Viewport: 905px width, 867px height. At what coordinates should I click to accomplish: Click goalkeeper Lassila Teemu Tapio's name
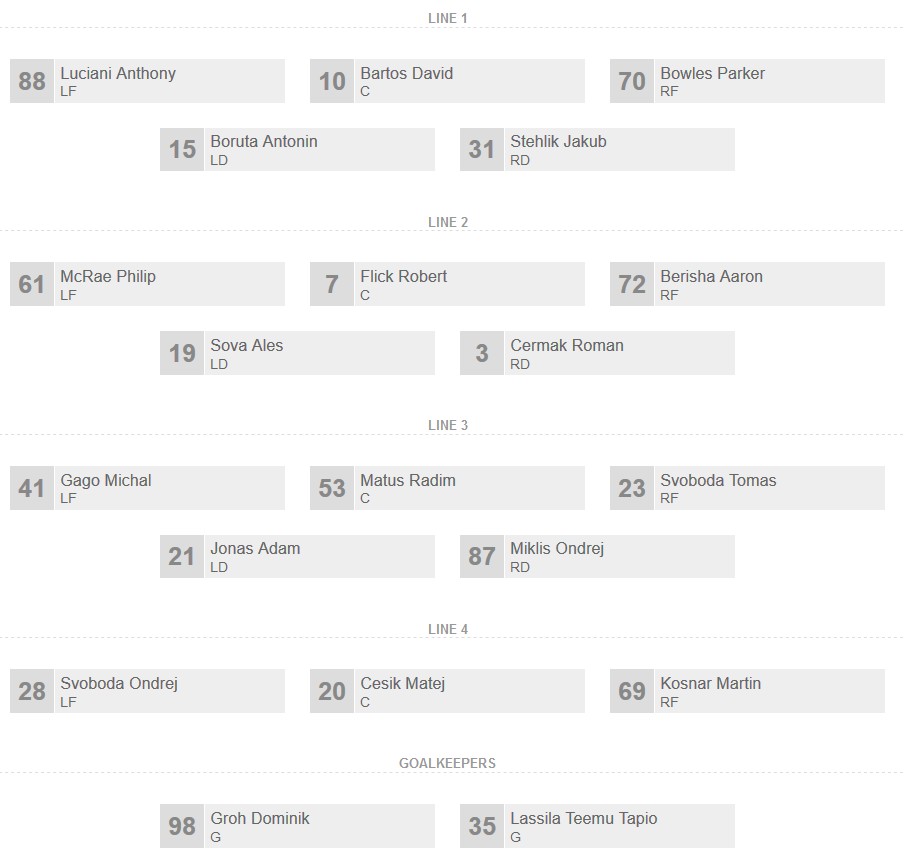584,819
